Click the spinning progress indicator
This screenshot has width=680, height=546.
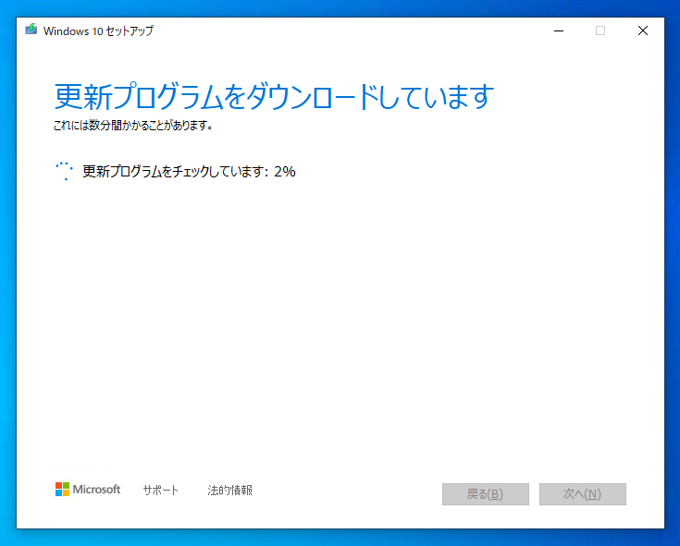click(64, 171)
